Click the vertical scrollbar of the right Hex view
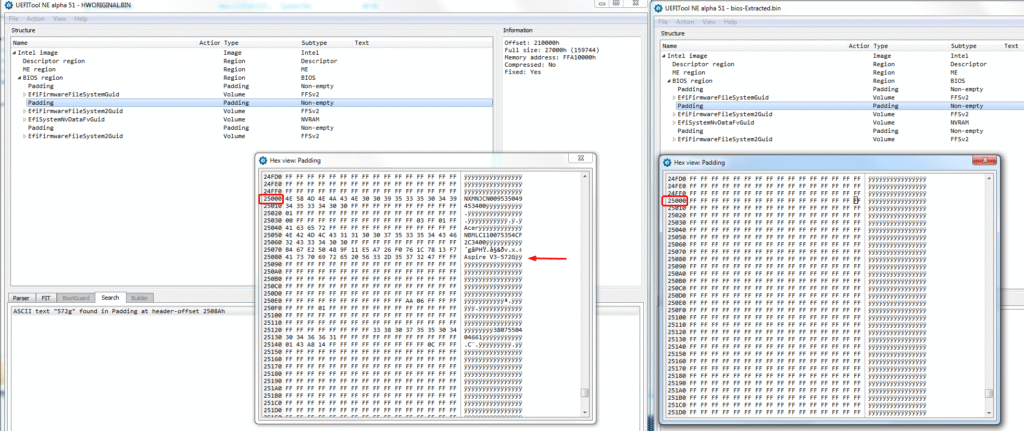This screenshot has height=431, width=1024. tap(989, 297)
